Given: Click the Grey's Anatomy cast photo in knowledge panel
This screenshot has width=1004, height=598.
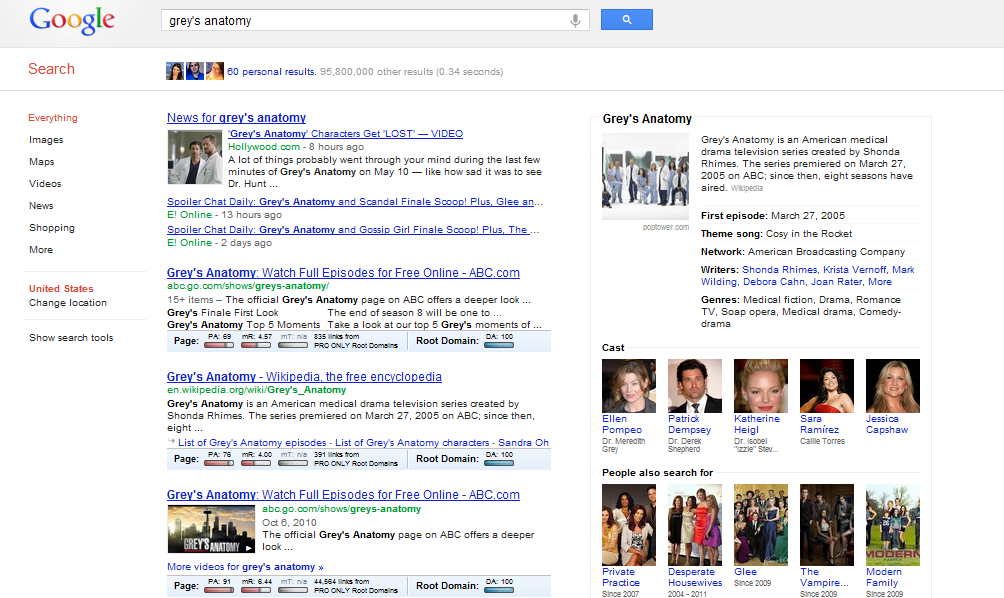Looking at the screenshot, I should click(x=645, y=177).
